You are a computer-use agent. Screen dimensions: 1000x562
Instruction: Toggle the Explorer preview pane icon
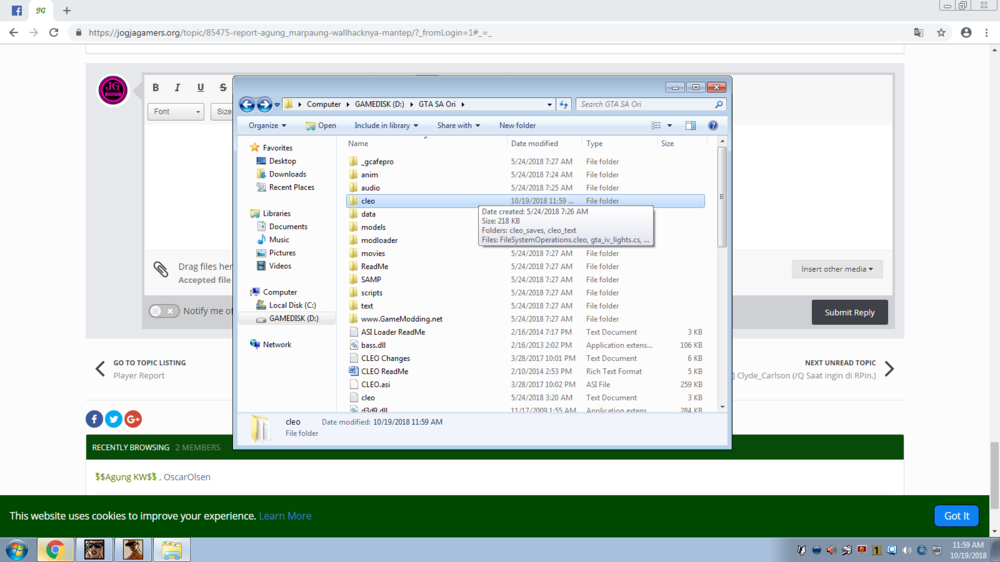tap(691, 126)
